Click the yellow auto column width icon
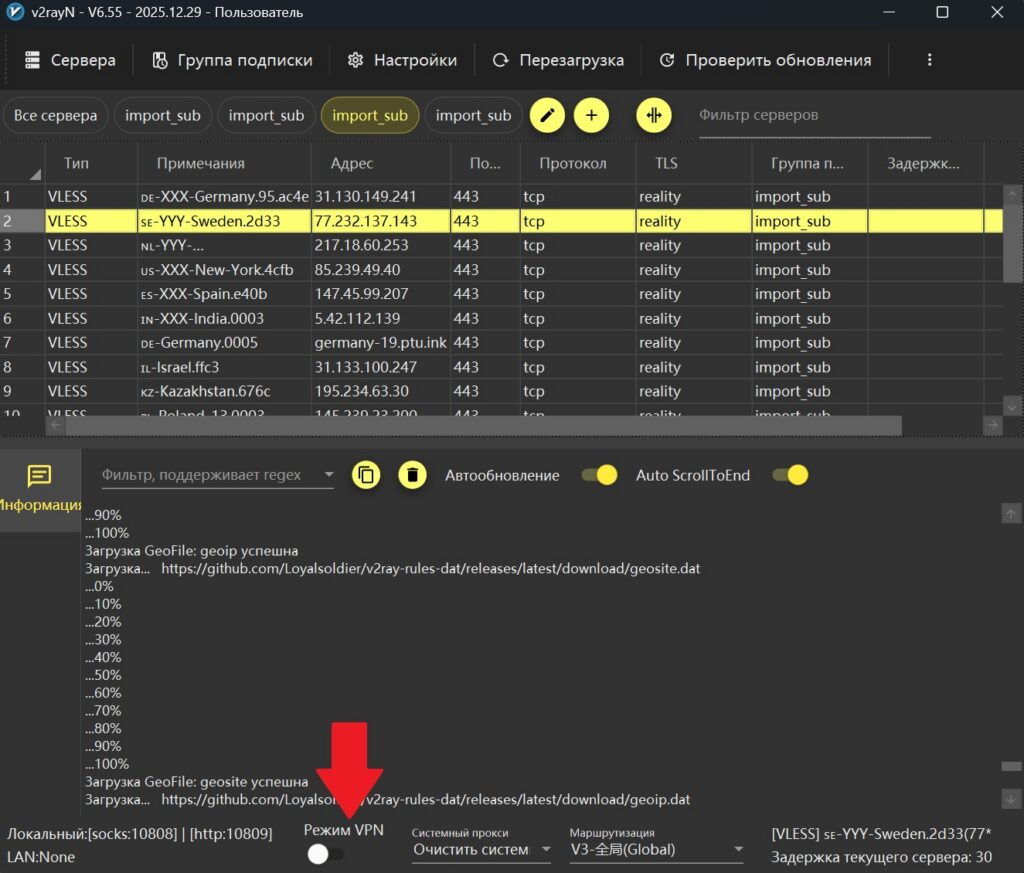The width and height of the screenshot is (1024, 873). tap(654, 115)
